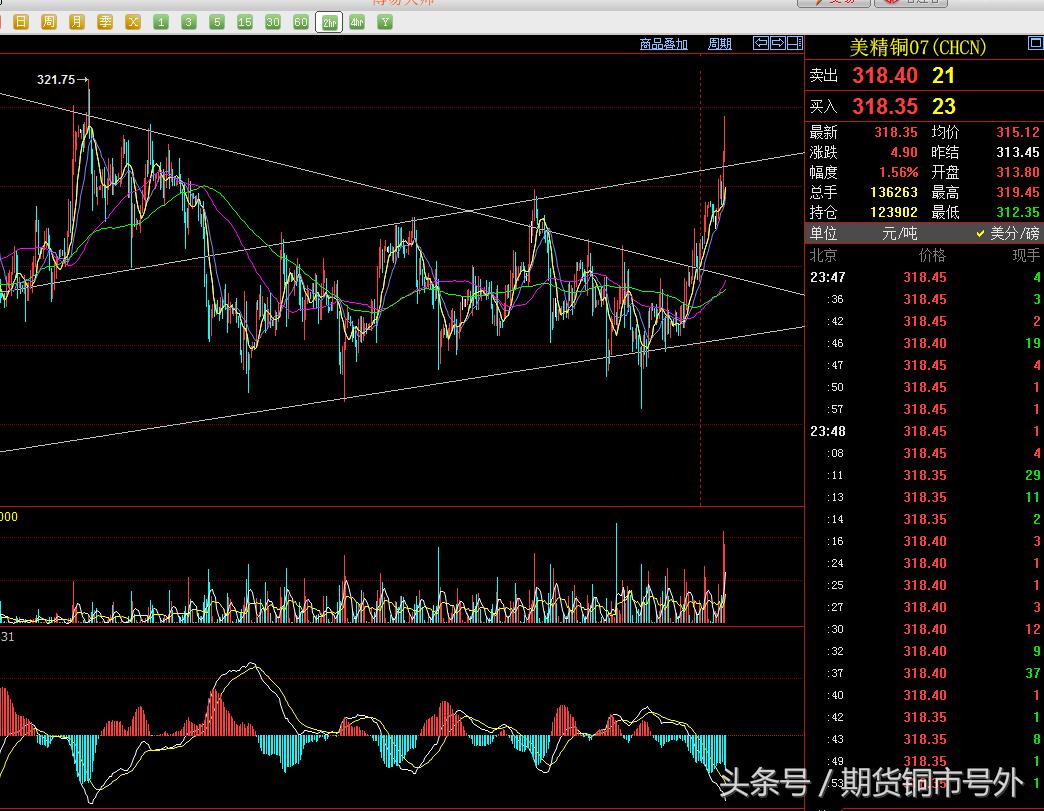The image size is (1044, 811).
Task: Select the 元/吨 unit option
Action: pyautogui.click(x=900, y=233)
